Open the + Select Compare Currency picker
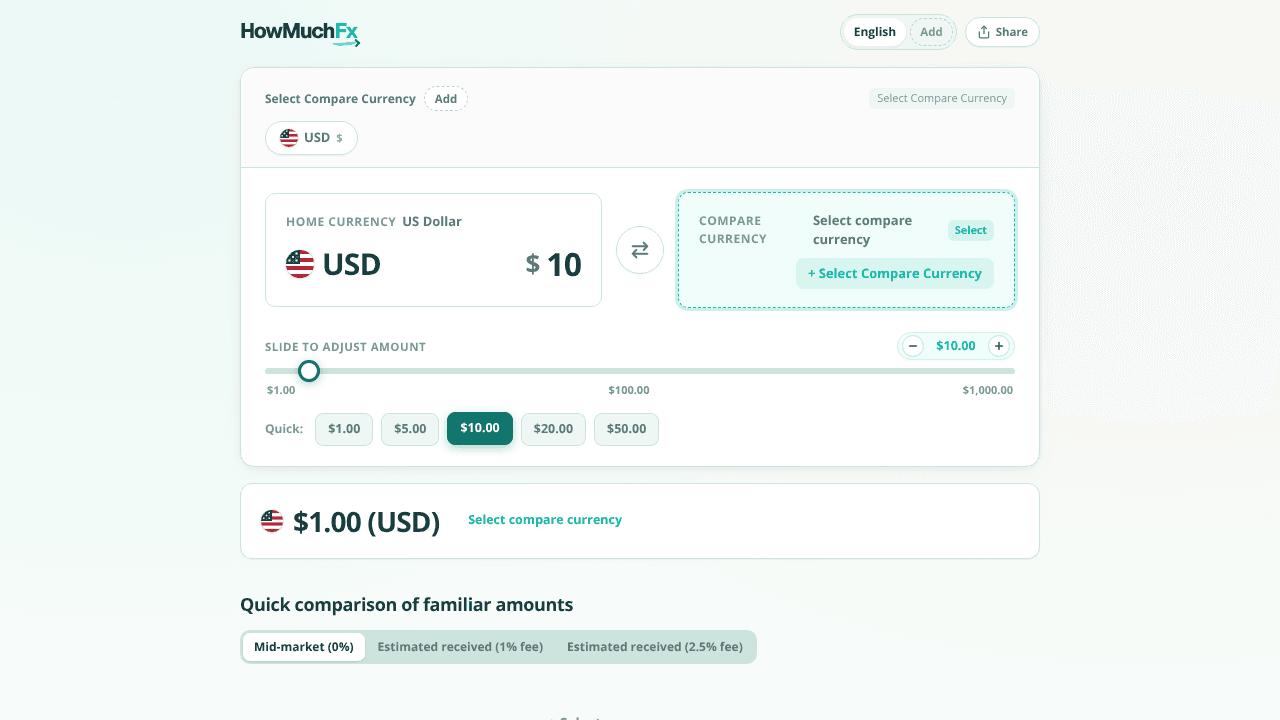Image resolution: width=1280 pixels, height=720 pixels. 895,274
